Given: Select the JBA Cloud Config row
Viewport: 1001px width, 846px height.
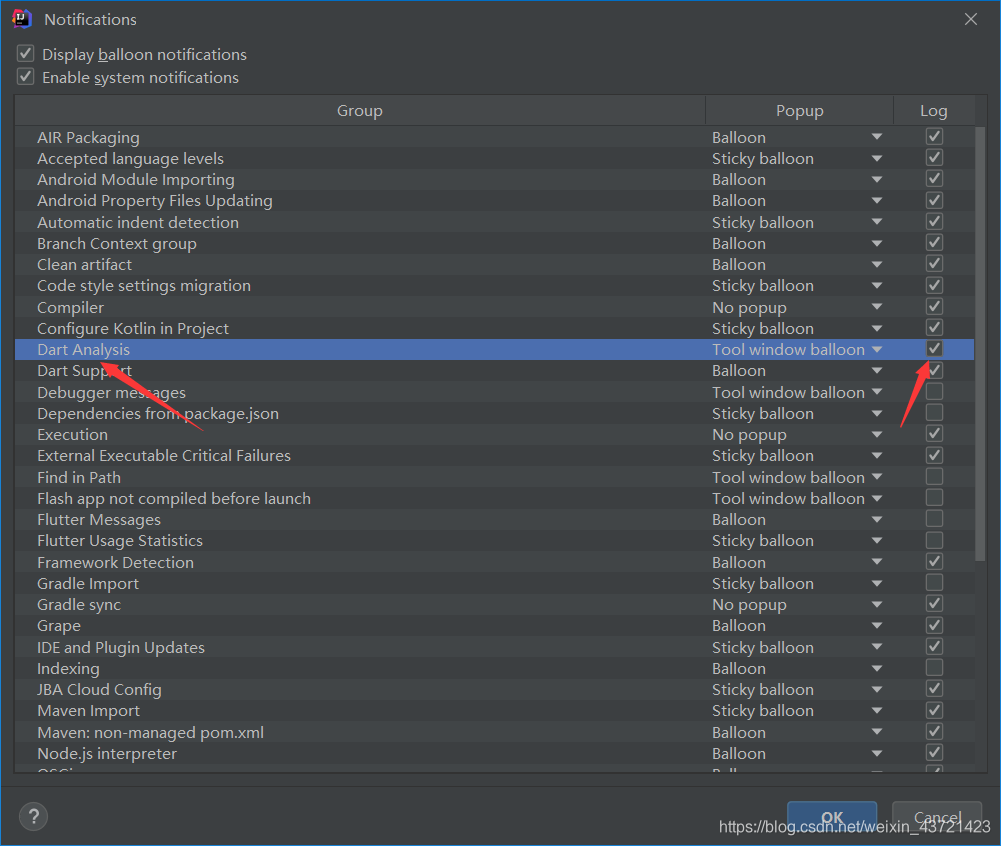Looking at the screenshot, I should (x=494, y=689).
